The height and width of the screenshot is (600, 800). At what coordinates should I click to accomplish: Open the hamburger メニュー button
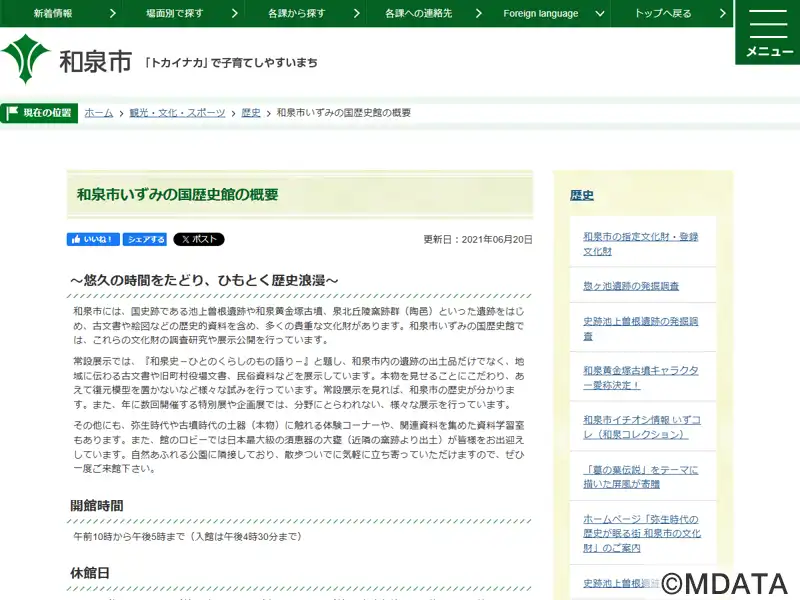coord(768,32)
